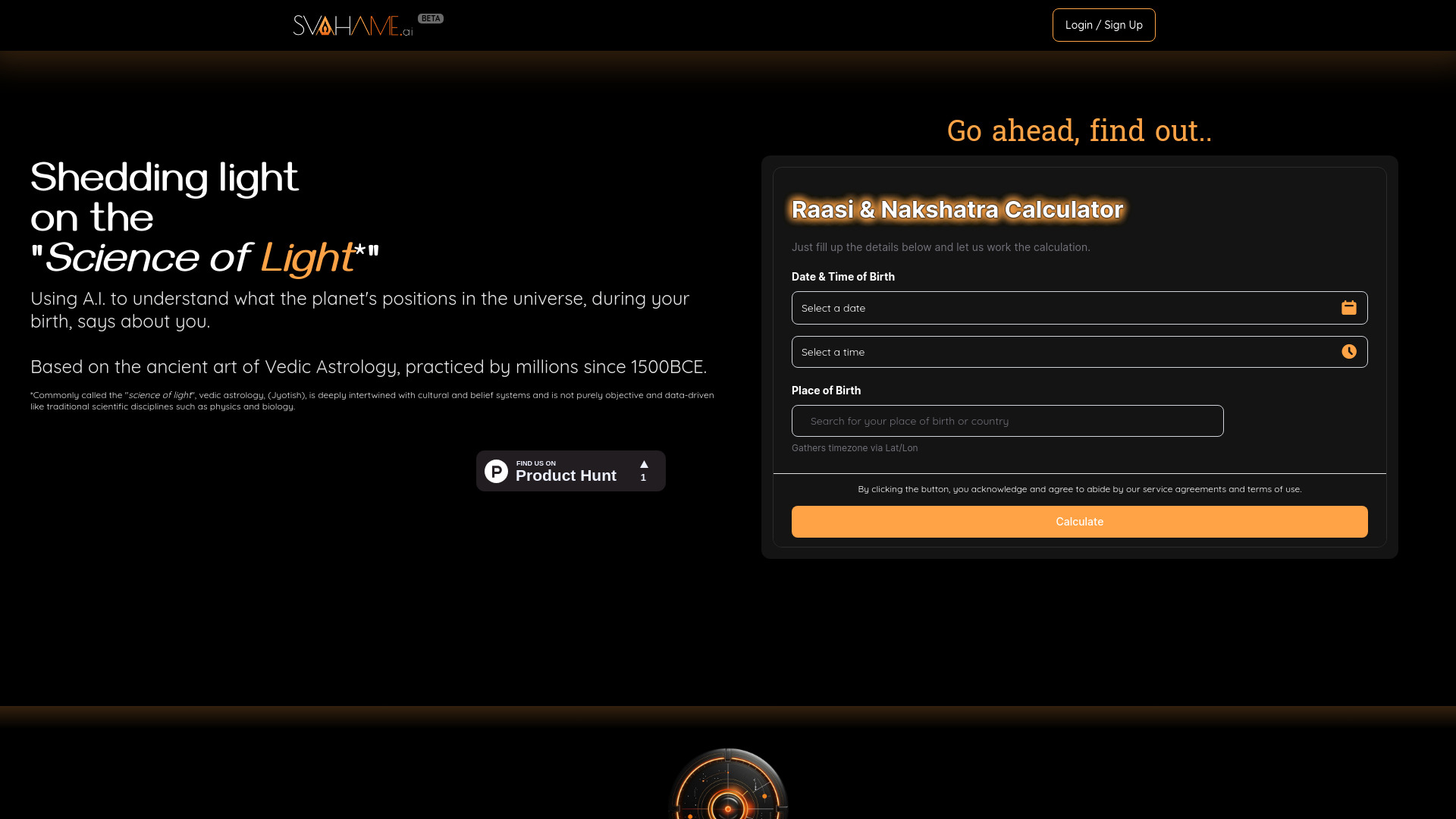Click the clock icon for time selection
Screen dimensions: 1456x819
click(1349, 352)
